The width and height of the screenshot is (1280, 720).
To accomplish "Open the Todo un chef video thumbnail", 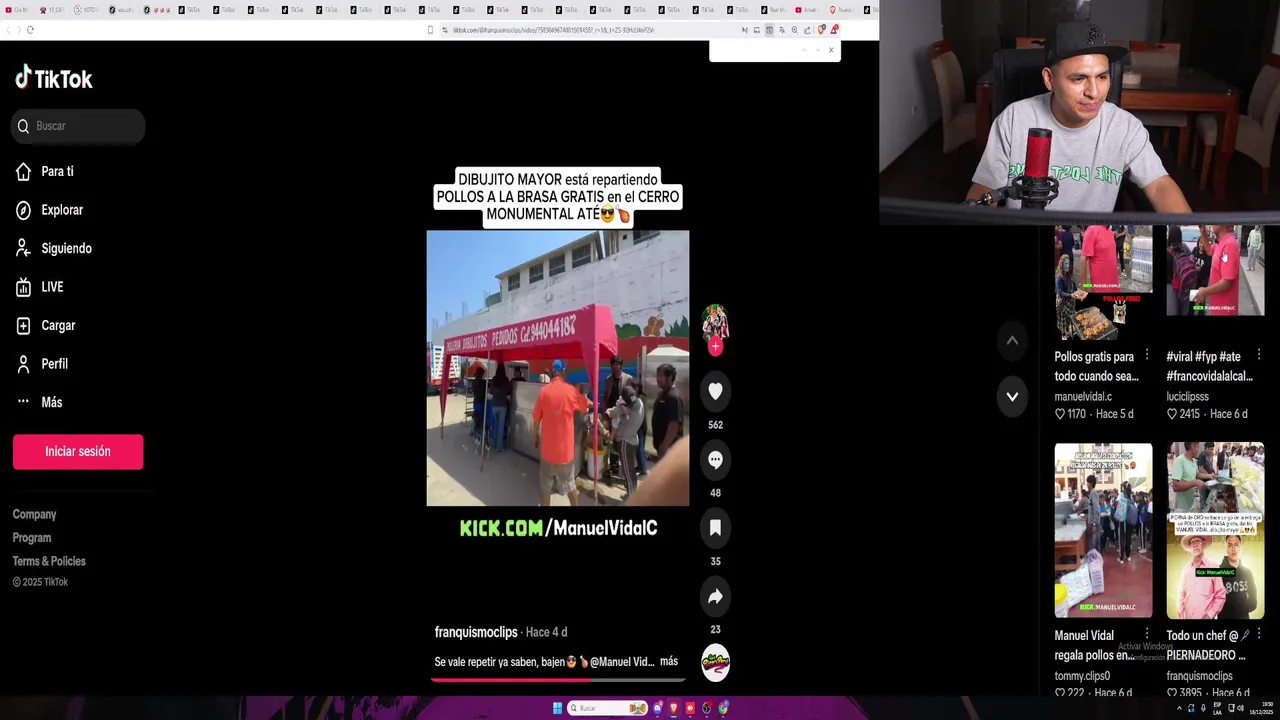I will pos(1215,530).
